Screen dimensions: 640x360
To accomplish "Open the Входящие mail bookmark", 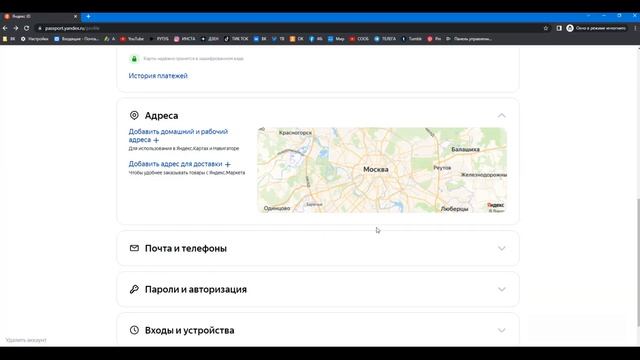I will (77, 39).
